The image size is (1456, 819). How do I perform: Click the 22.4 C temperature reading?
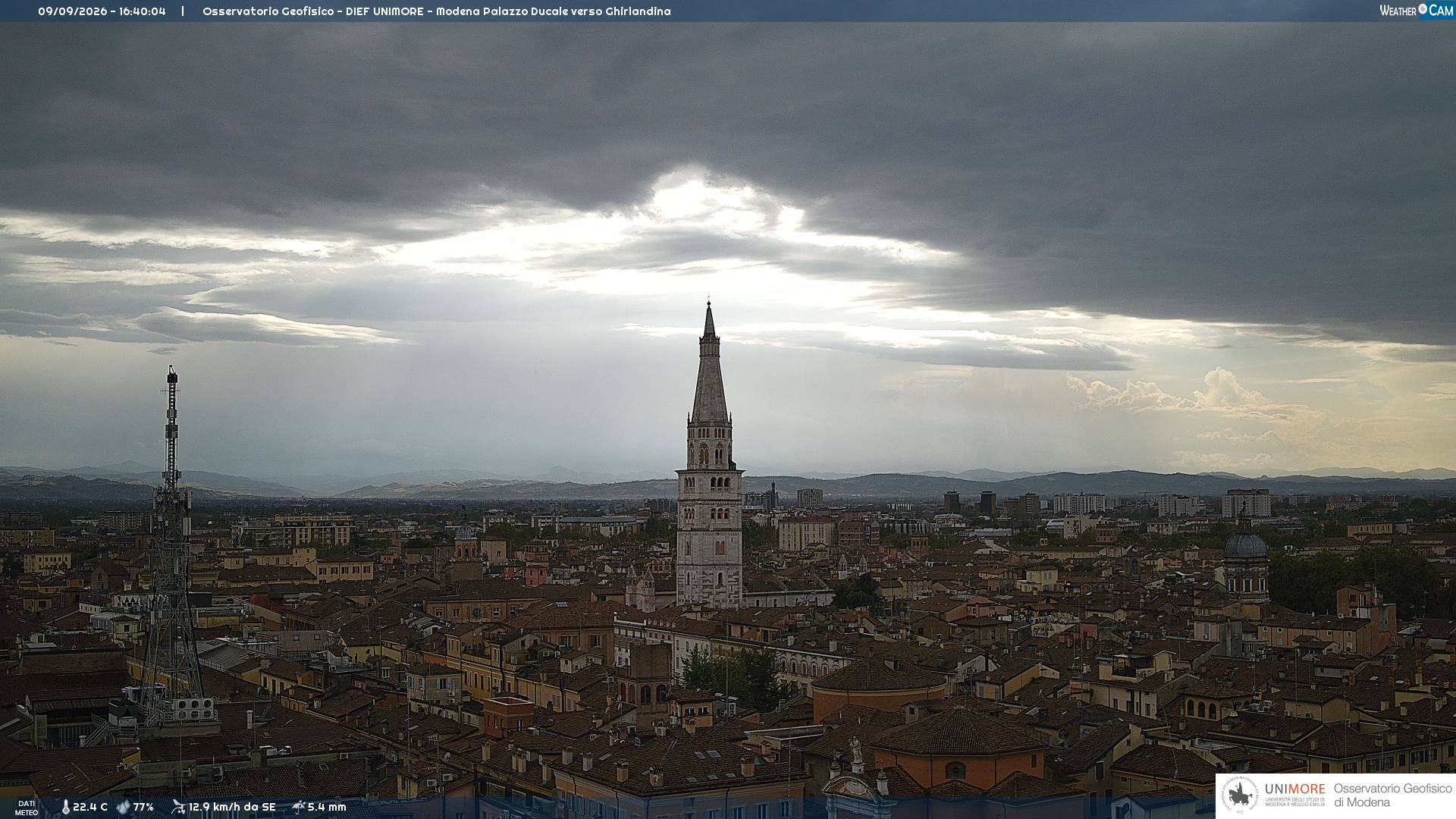click(x=90, y=807)
